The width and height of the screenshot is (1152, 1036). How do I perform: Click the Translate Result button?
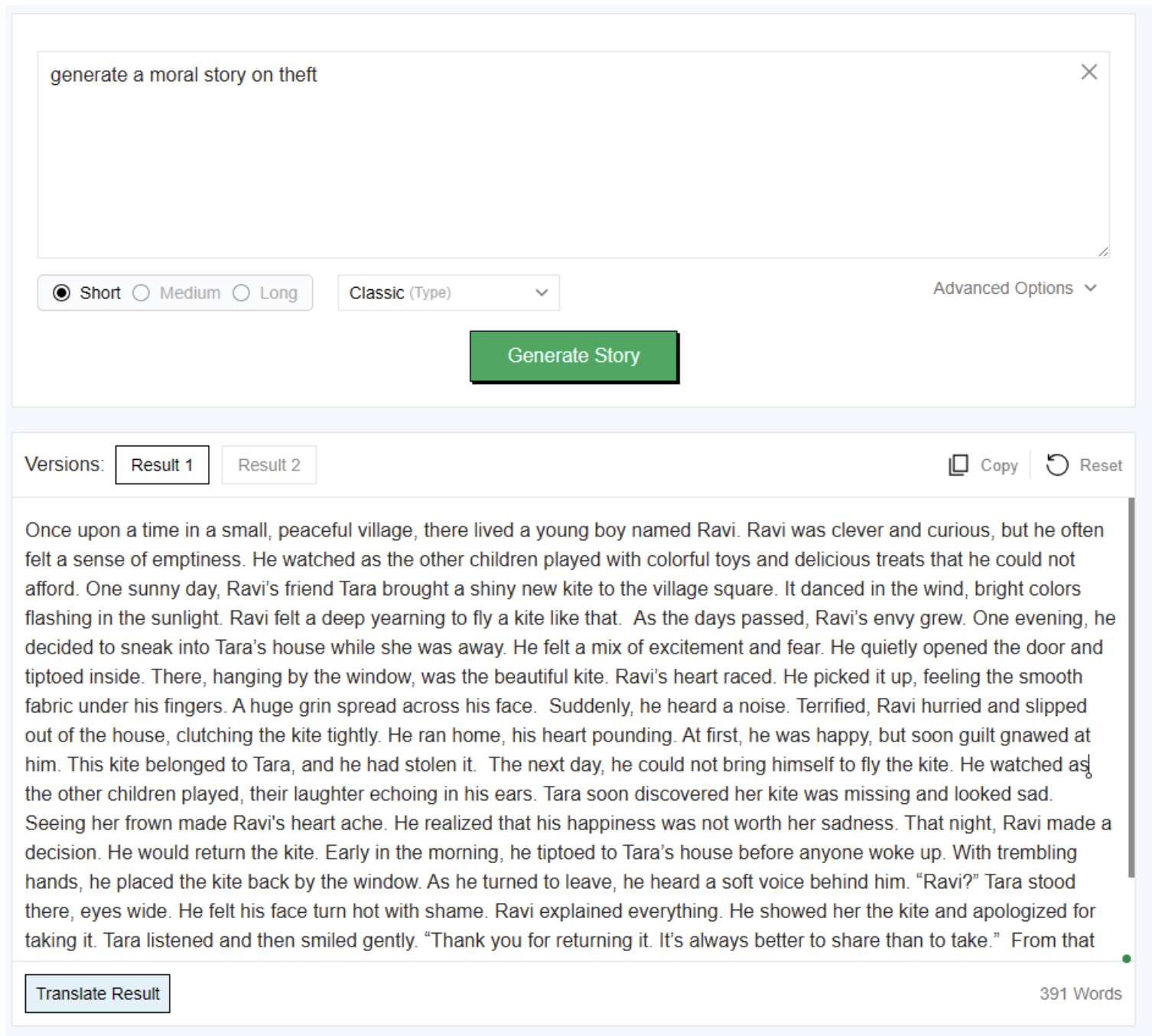click(98, 993)
